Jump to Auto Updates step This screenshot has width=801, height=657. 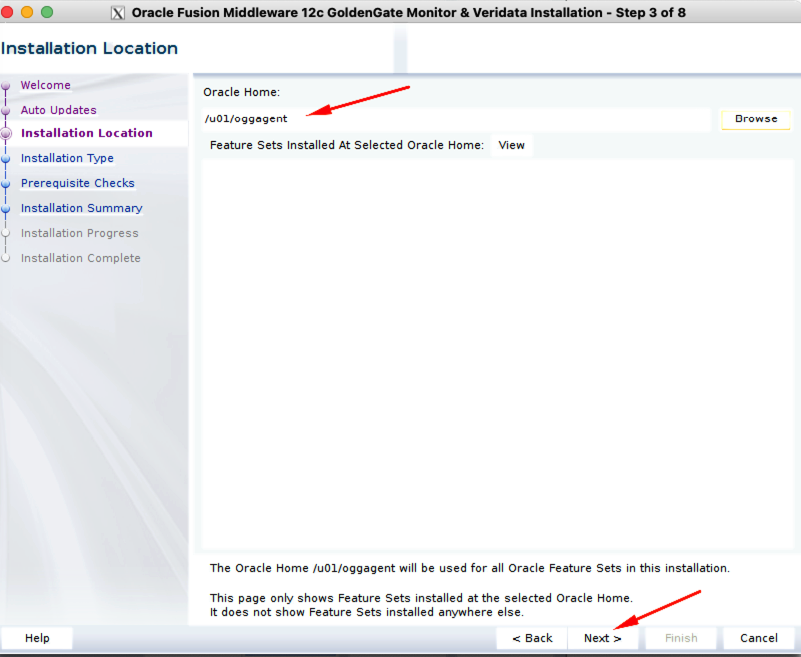(58, 110)
